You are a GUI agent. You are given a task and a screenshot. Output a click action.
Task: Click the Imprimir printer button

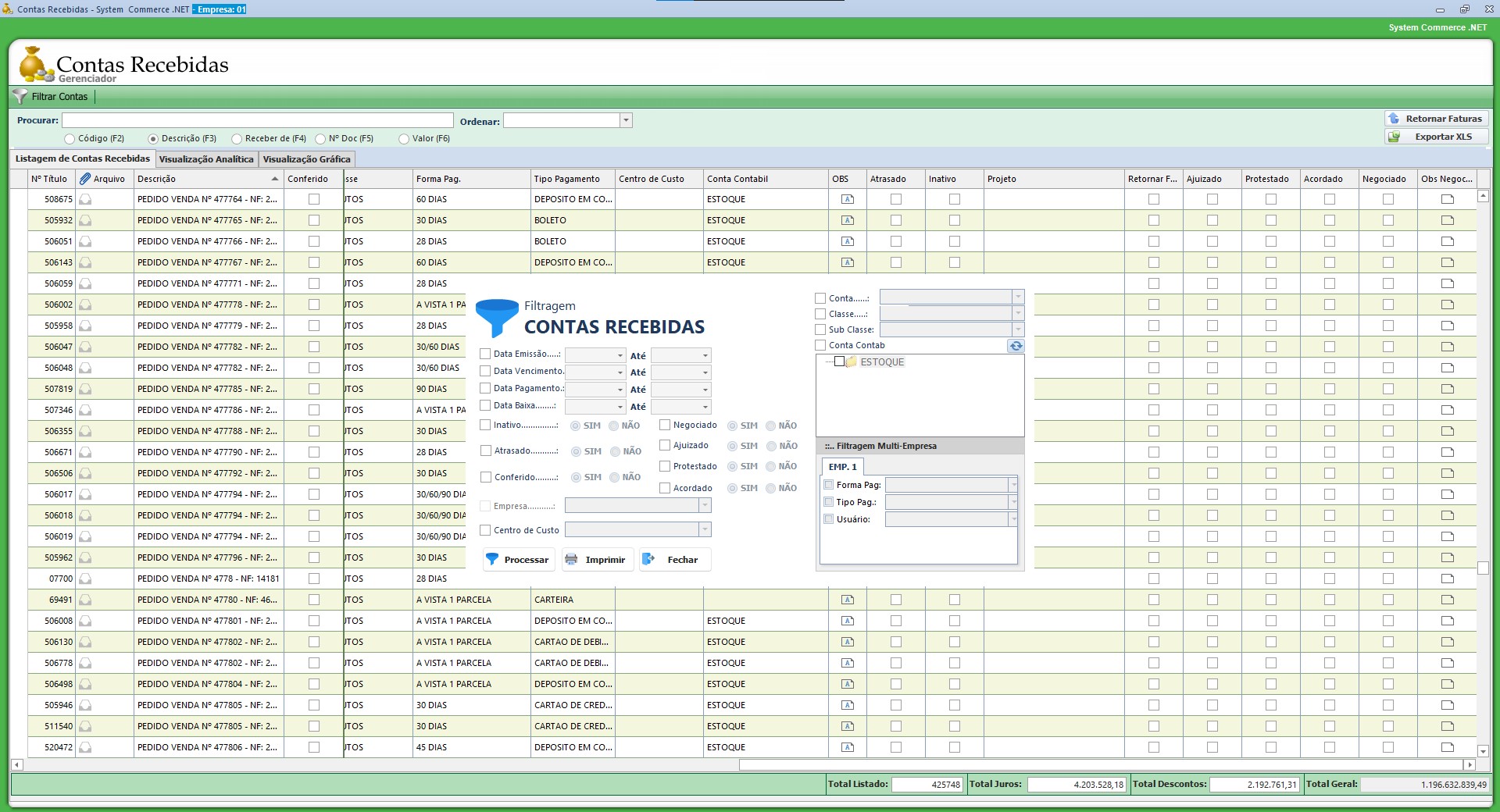pos(597,560)
